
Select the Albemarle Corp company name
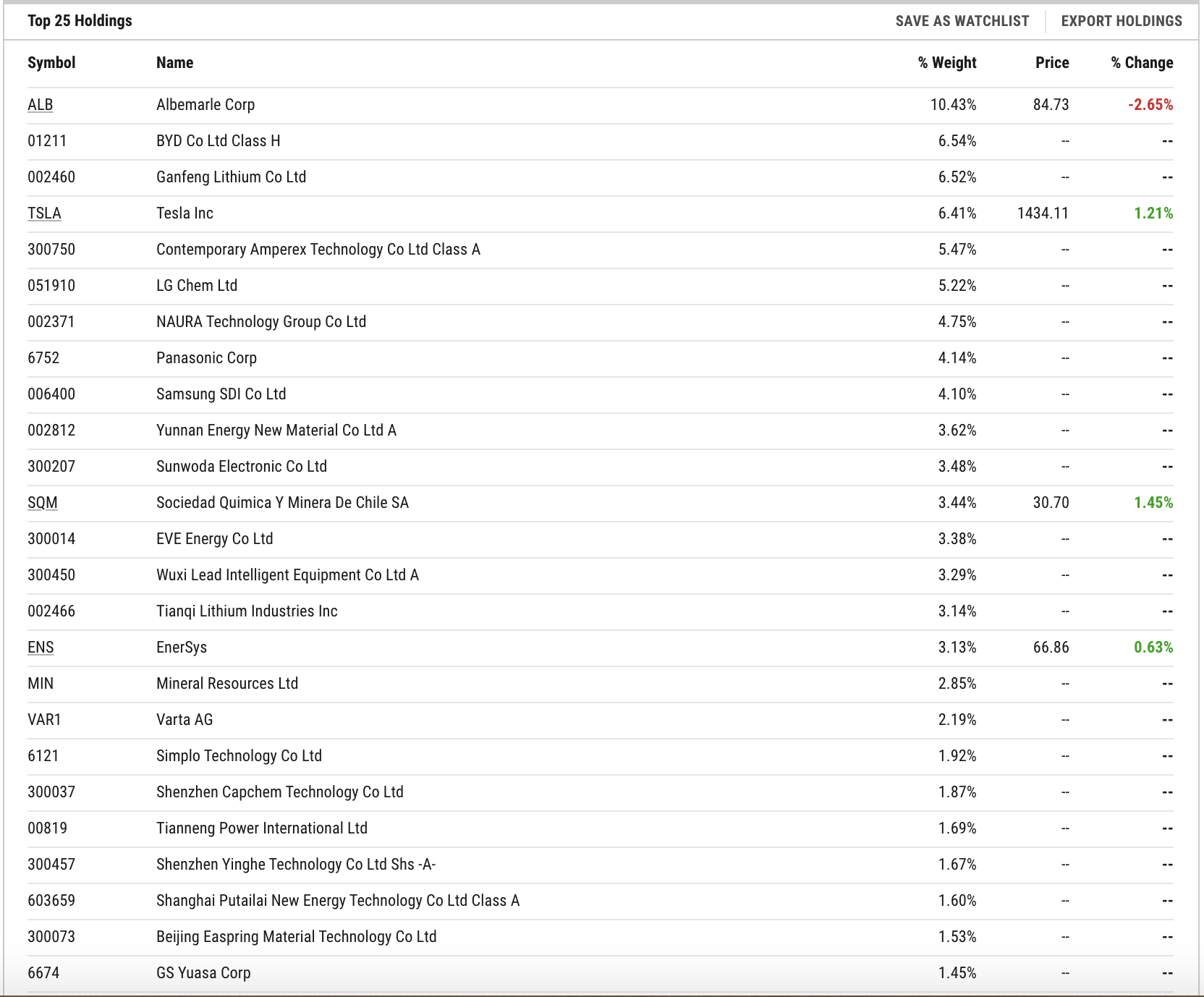click(x=205, y=105)
